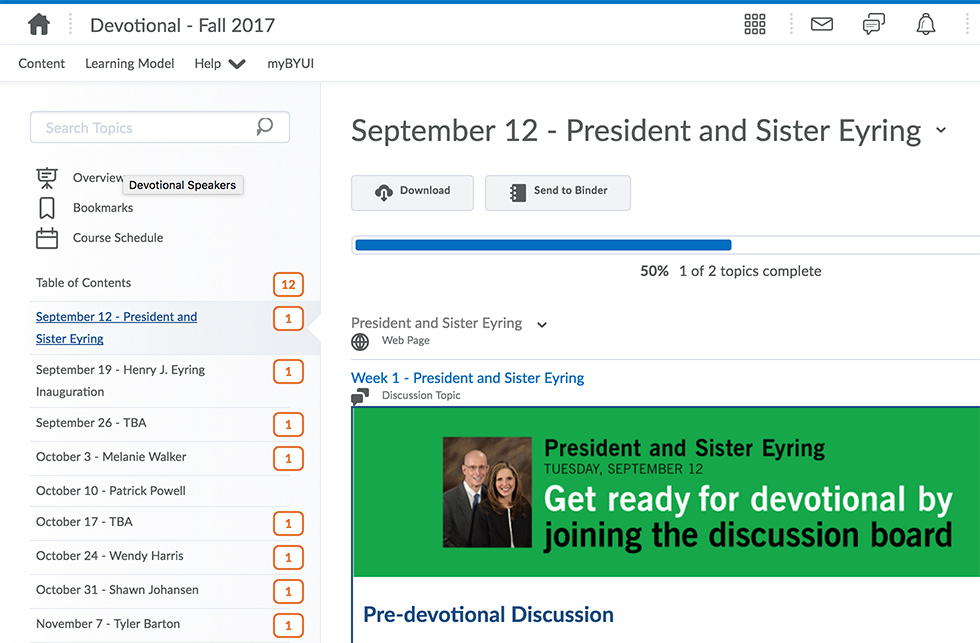Open Week 1 discussion link

pos(467,378)
